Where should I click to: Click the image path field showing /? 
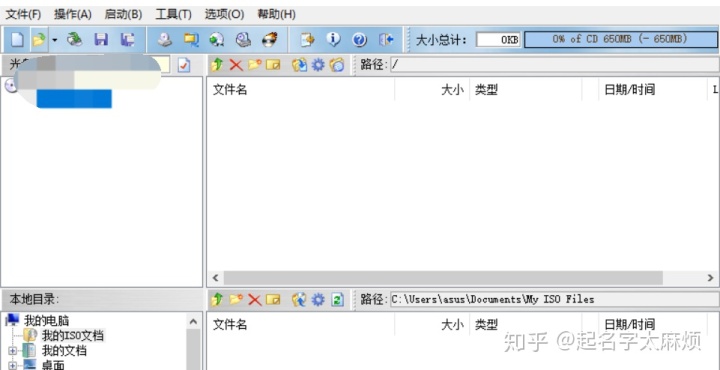click(x=555, y=65)
